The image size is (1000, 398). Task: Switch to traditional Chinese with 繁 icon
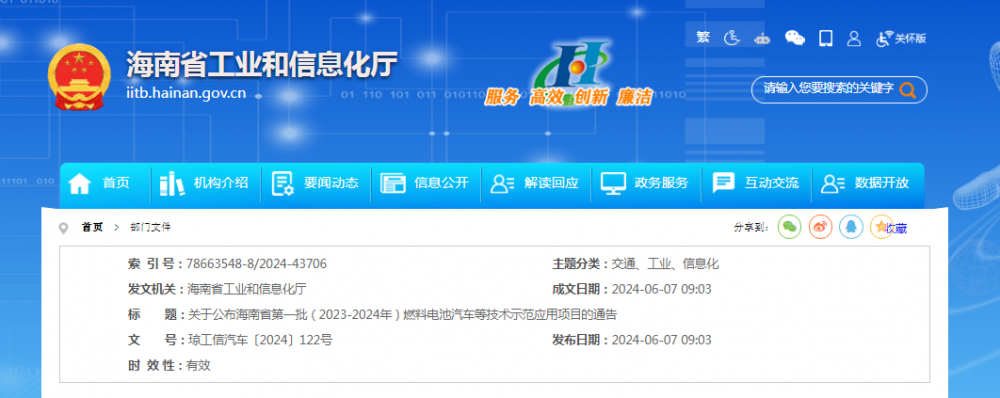point(703,38)
